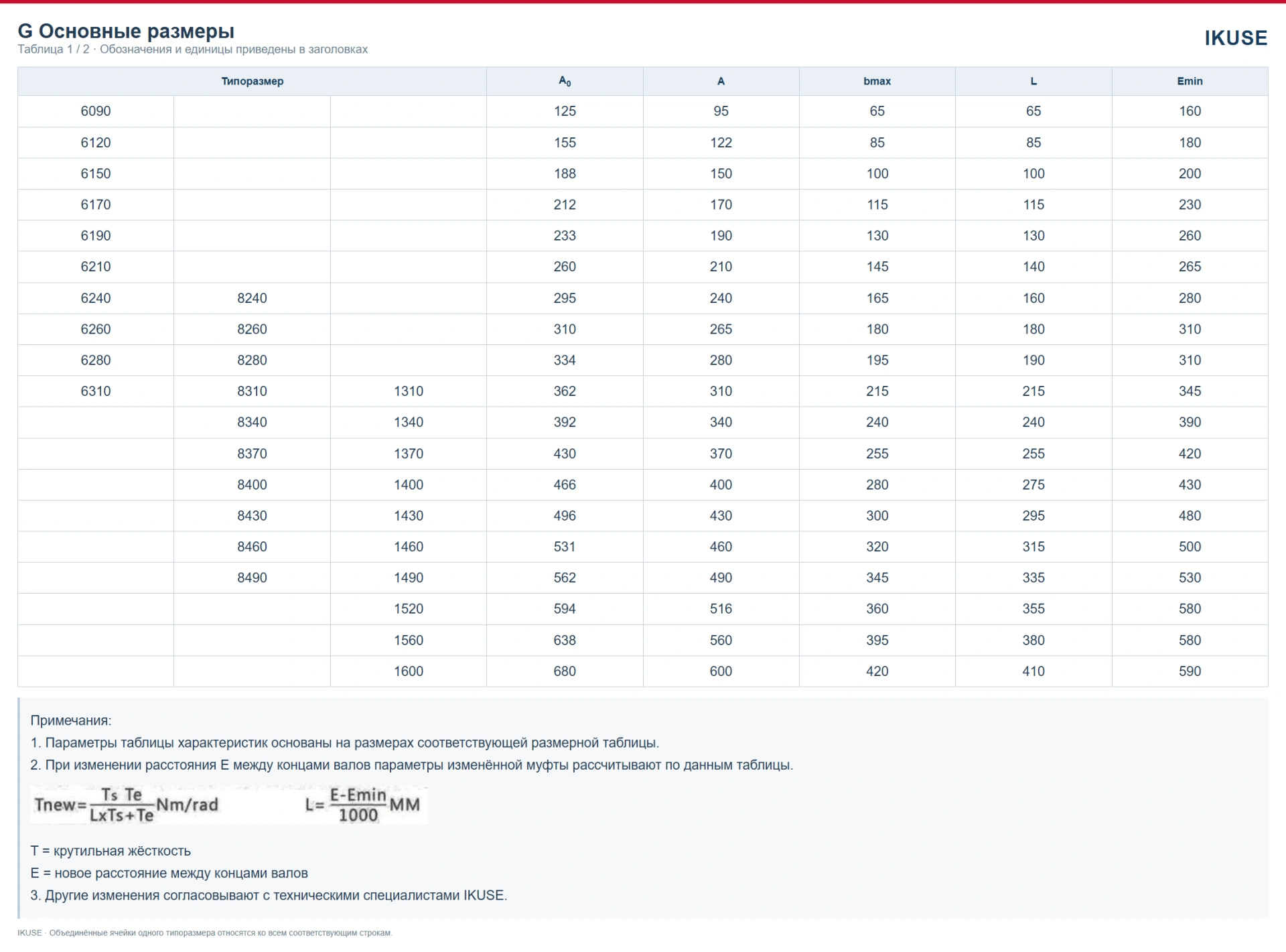Select size cell 8490
Screen dimensions: 1286x952
point(252,577)
